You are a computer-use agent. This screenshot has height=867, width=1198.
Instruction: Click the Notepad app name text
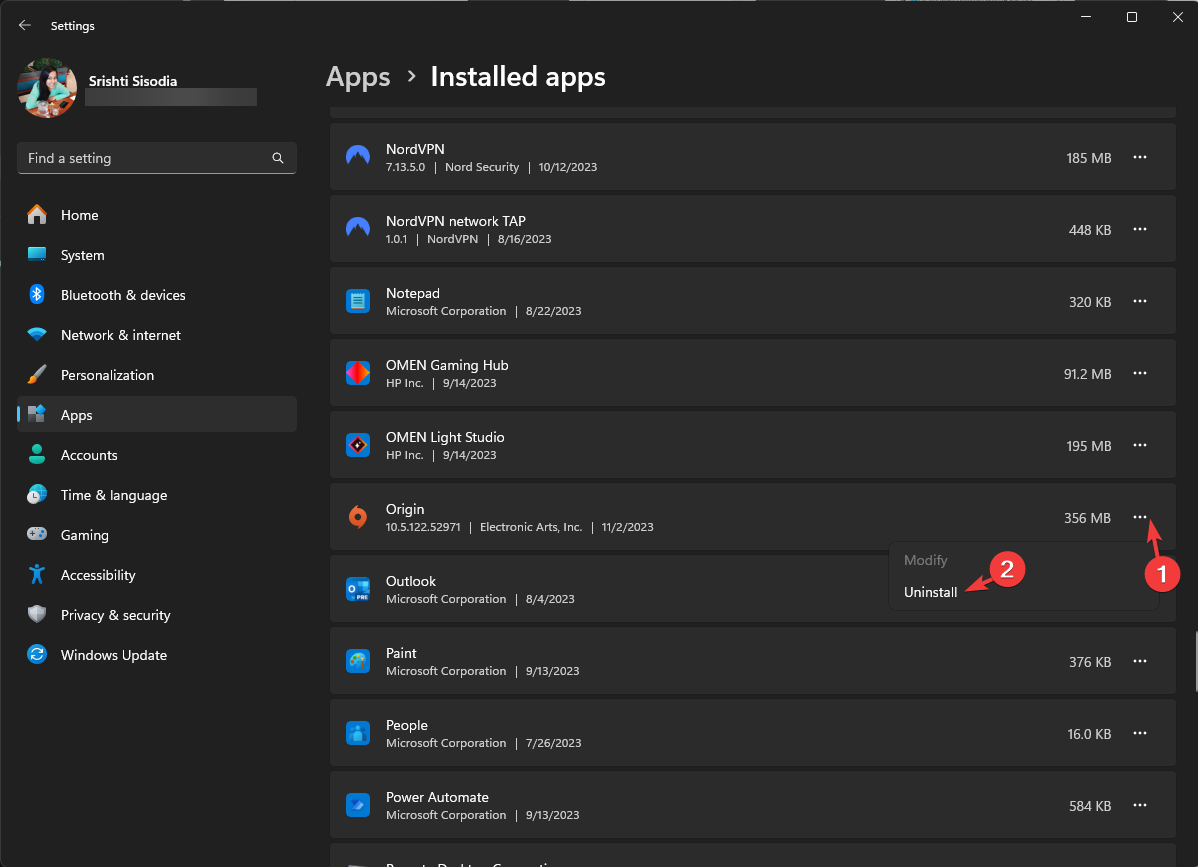pos(413,293)
